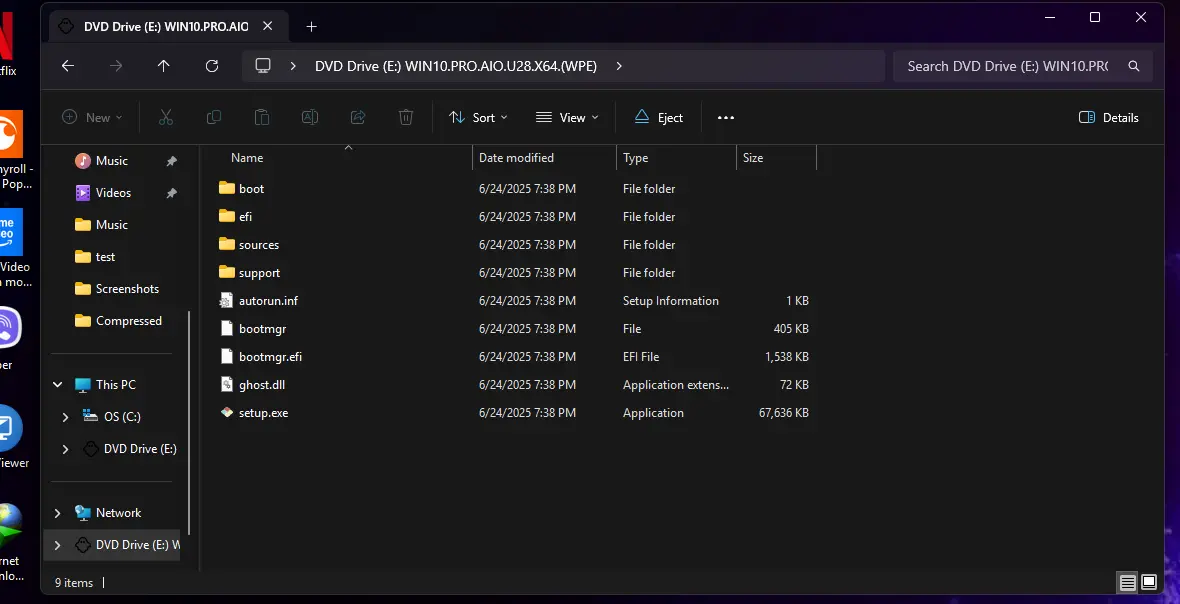This screenshot has height=604, width=1180.
Task: Click the 9 items status text
Action: coord(74,583)
